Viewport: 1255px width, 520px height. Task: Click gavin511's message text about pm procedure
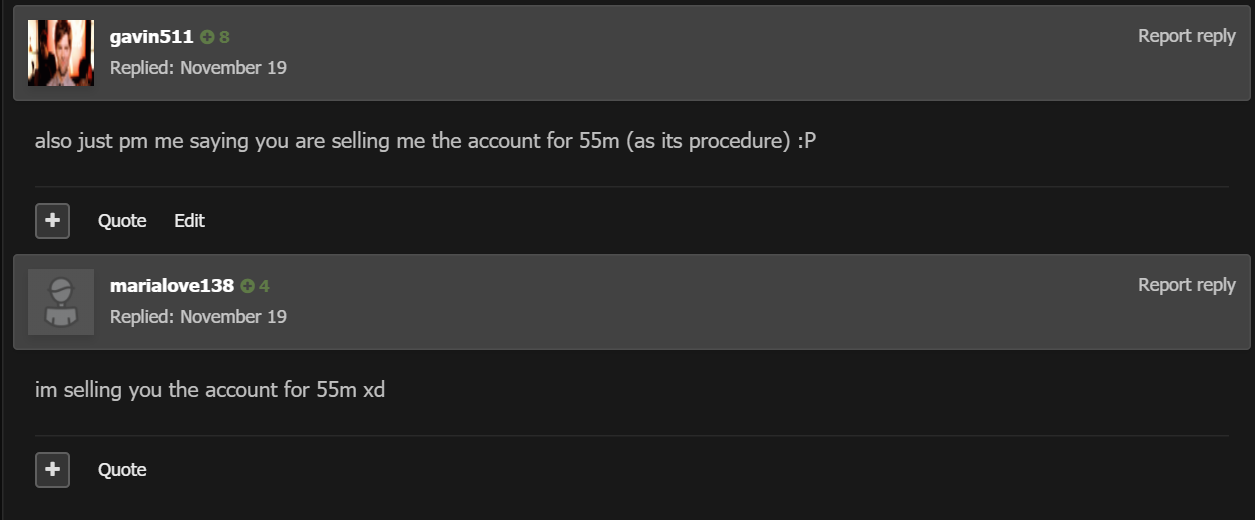point(425,141)
